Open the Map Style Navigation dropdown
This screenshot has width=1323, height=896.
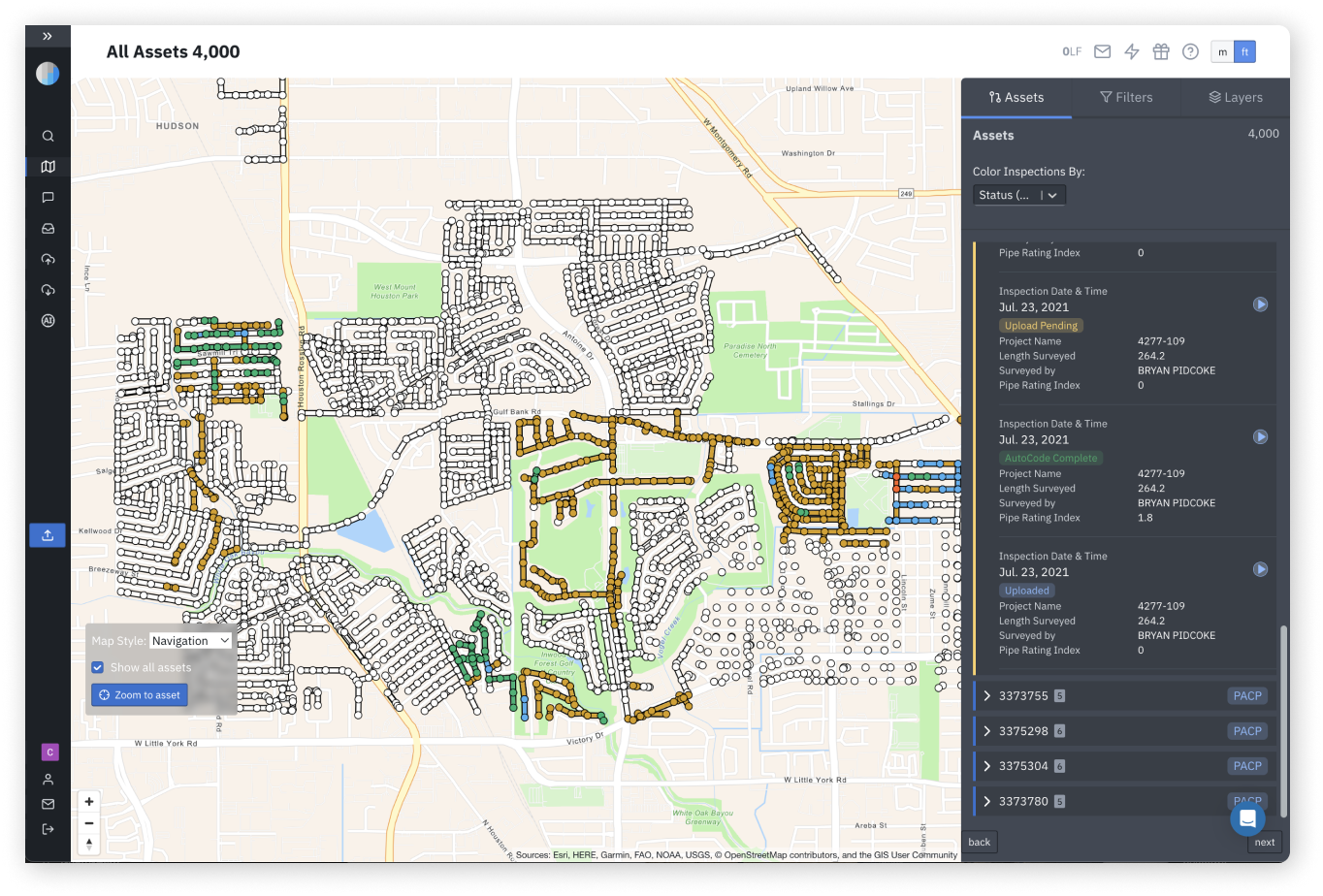(190, 641)
